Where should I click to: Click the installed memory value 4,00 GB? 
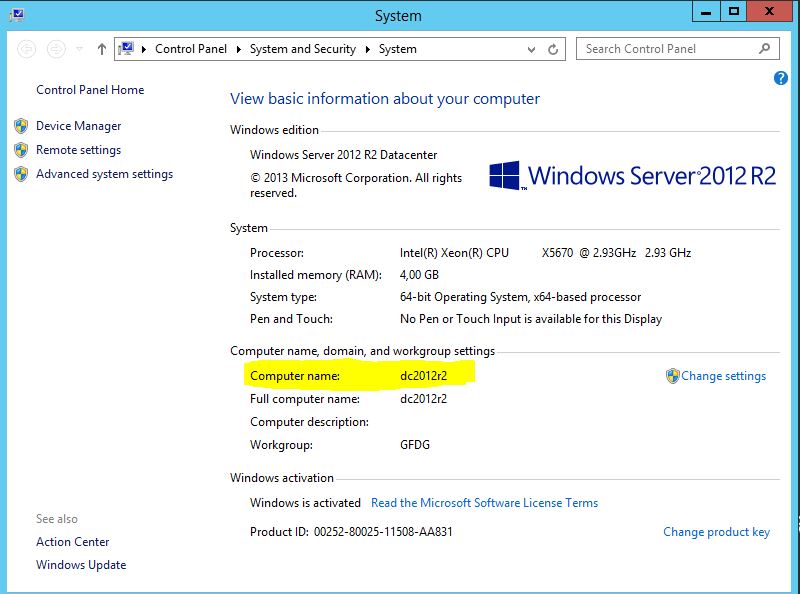(419, 275)
